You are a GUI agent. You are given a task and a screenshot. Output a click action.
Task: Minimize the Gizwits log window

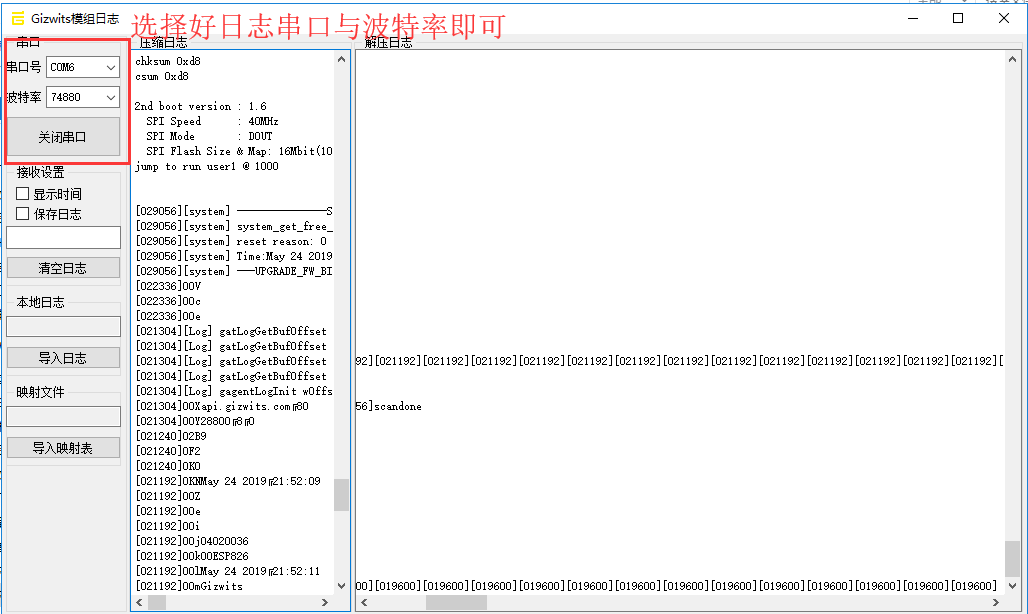click(911, 18)
